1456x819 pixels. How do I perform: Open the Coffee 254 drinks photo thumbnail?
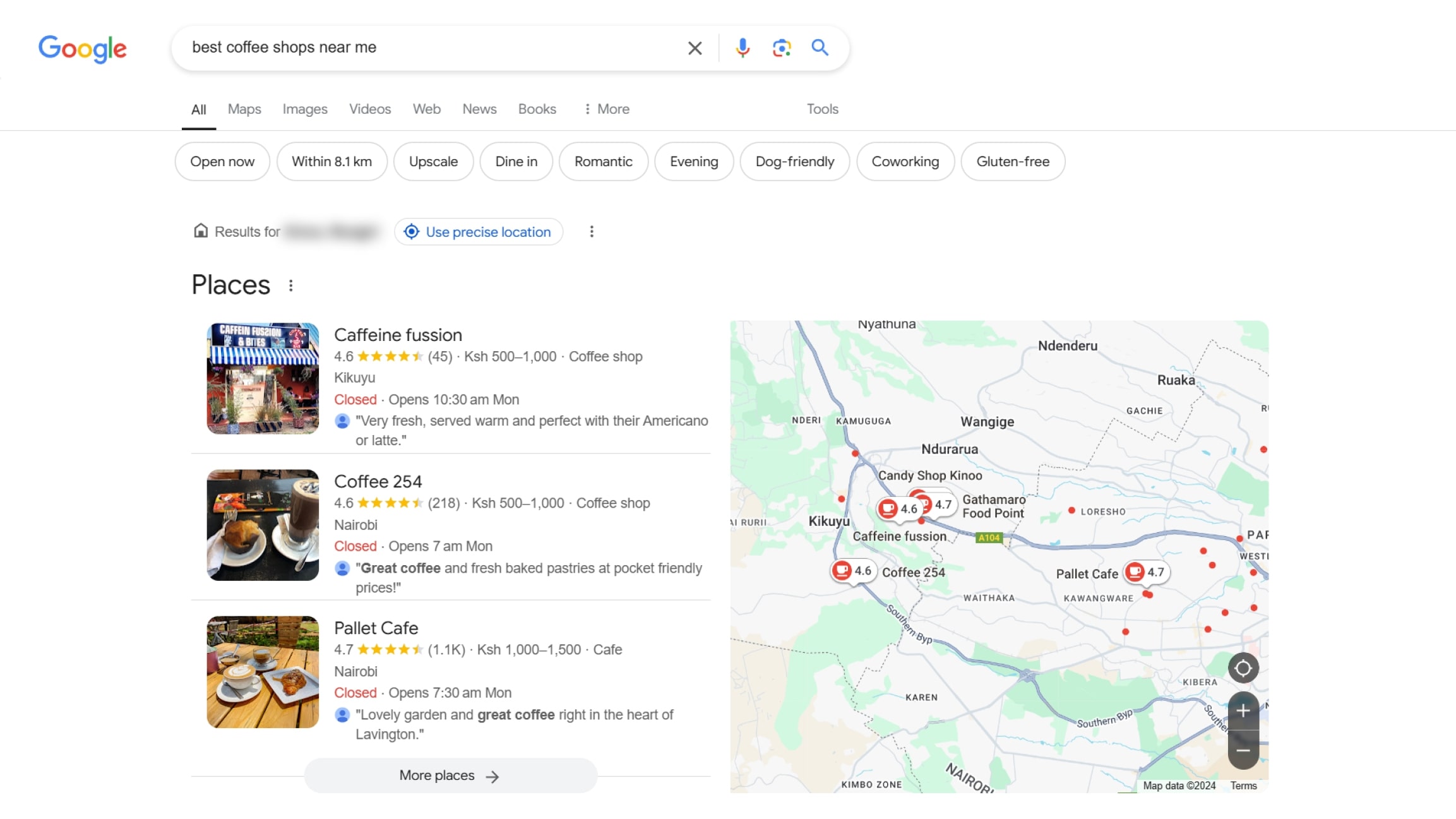click(x=263, y=525)
